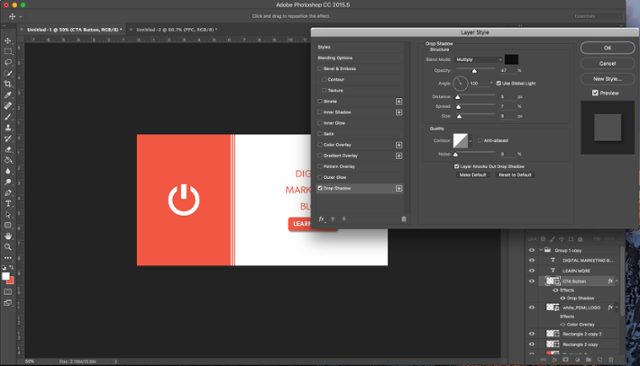
Task: Click fx icon at Layer Style bottom
Action: coord(322,219)
